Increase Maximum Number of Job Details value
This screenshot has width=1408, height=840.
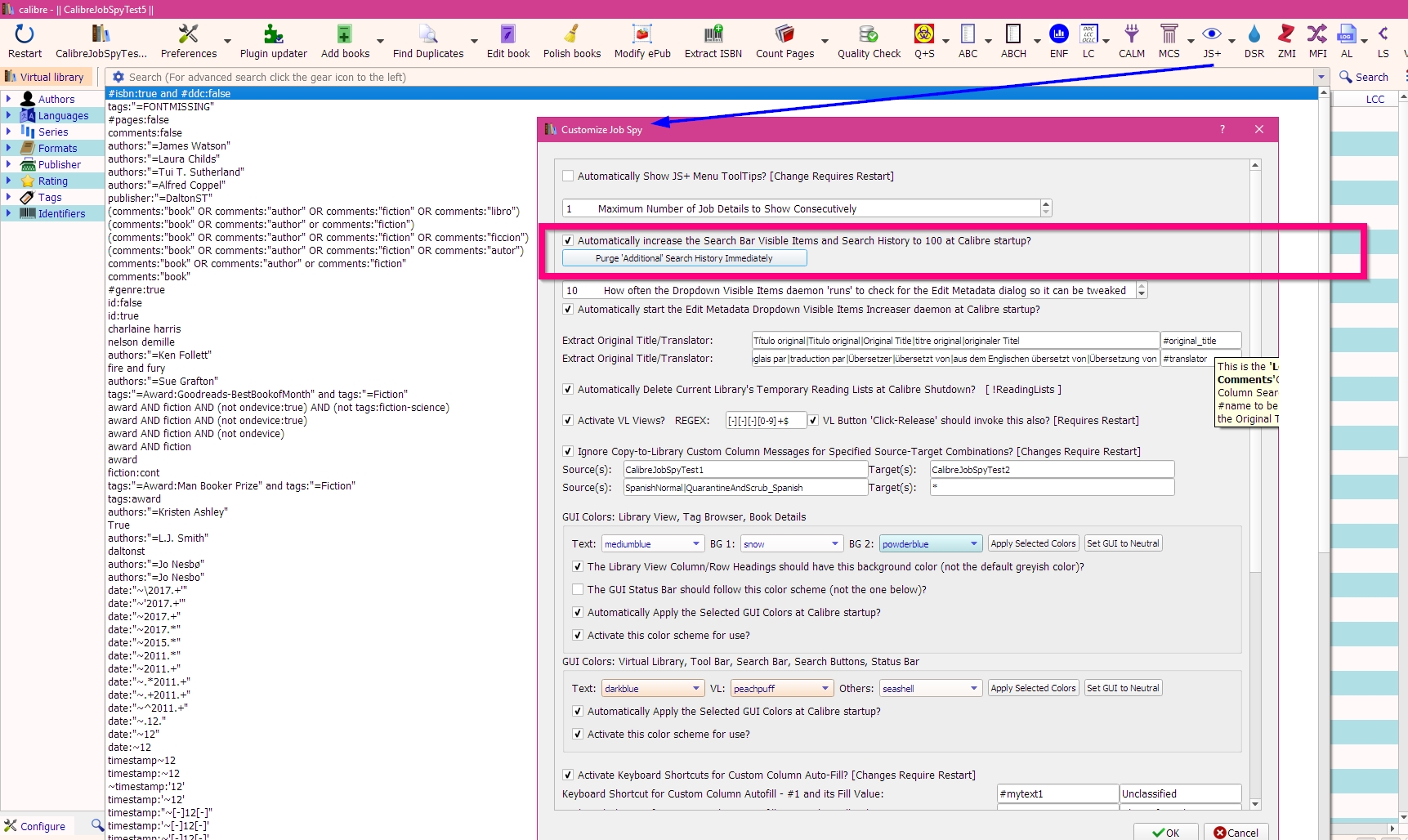tap(1046, 204)
